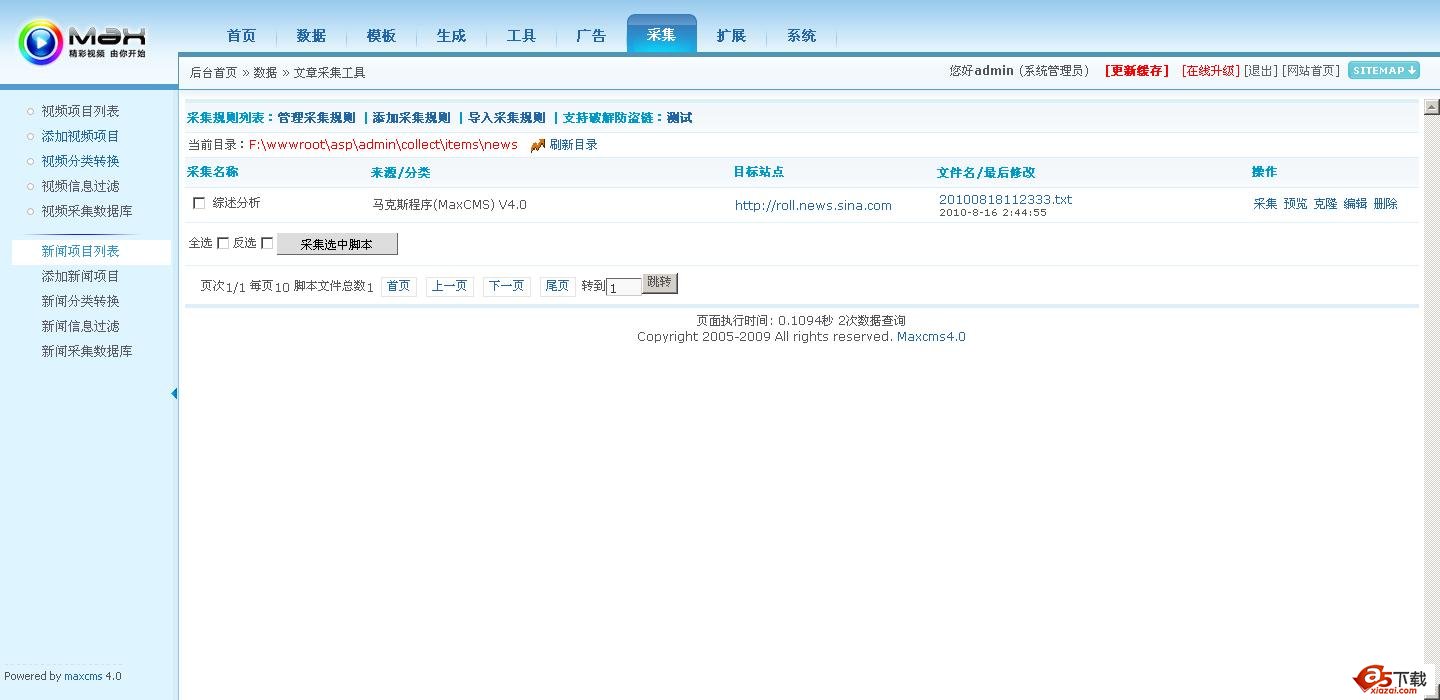Click the MAX logo icon
This screenshot has height=700, width=1440.
(x=40, y=42)
